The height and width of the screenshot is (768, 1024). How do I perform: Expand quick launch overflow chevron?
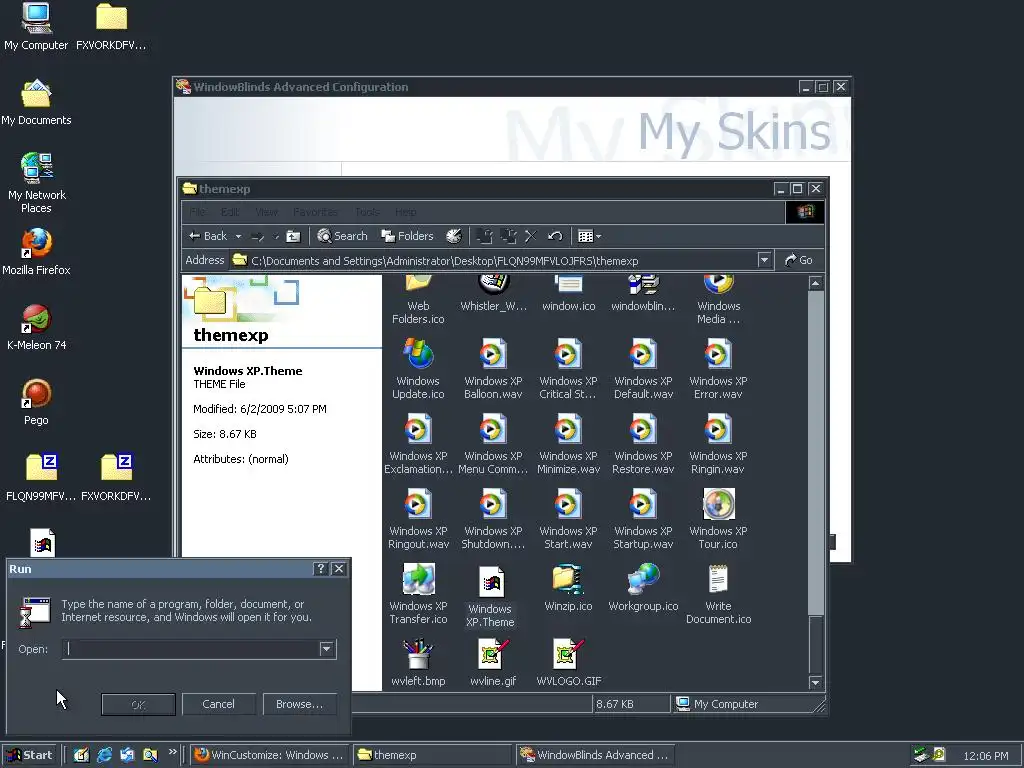172,752
